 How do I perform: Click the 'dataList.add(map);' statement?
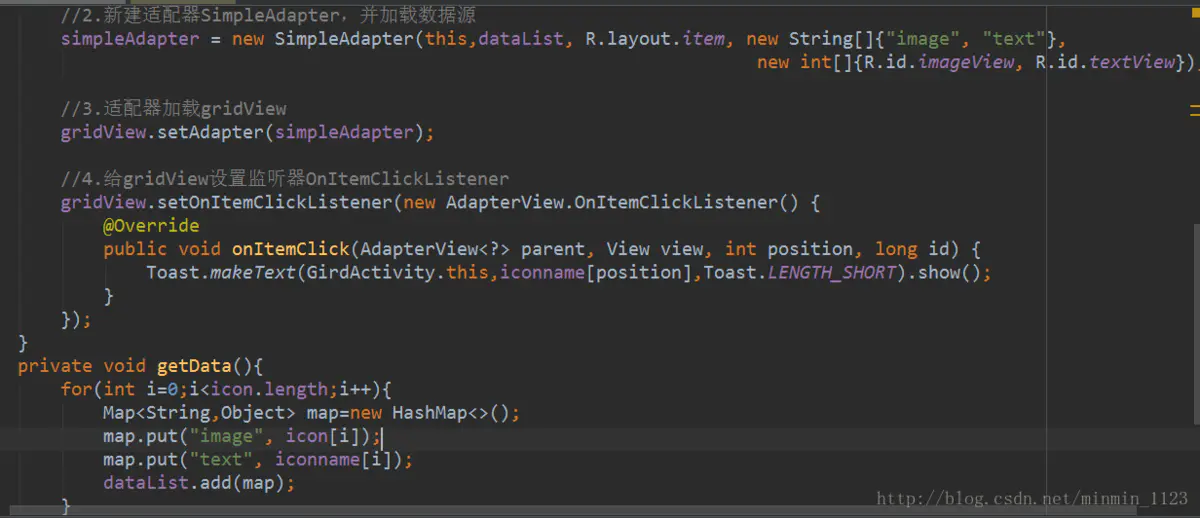pos(199,483)
